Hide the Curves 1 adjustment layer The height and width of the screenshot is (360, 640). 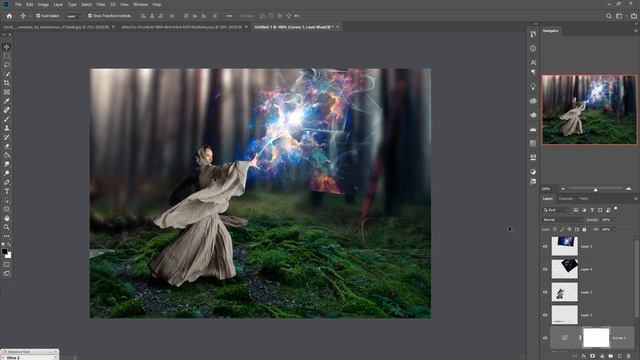[545, 338]
